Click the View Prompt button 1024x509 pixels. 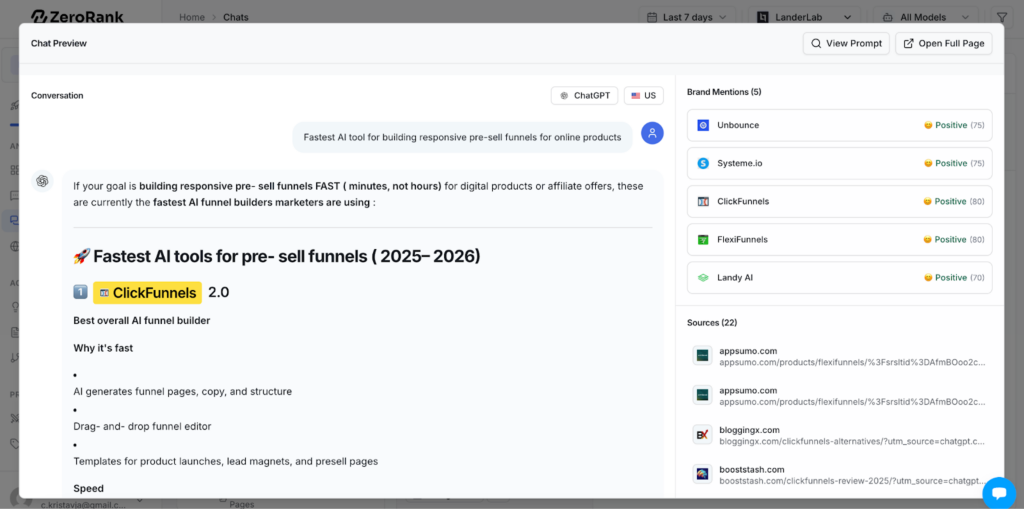tap(846, 43)
